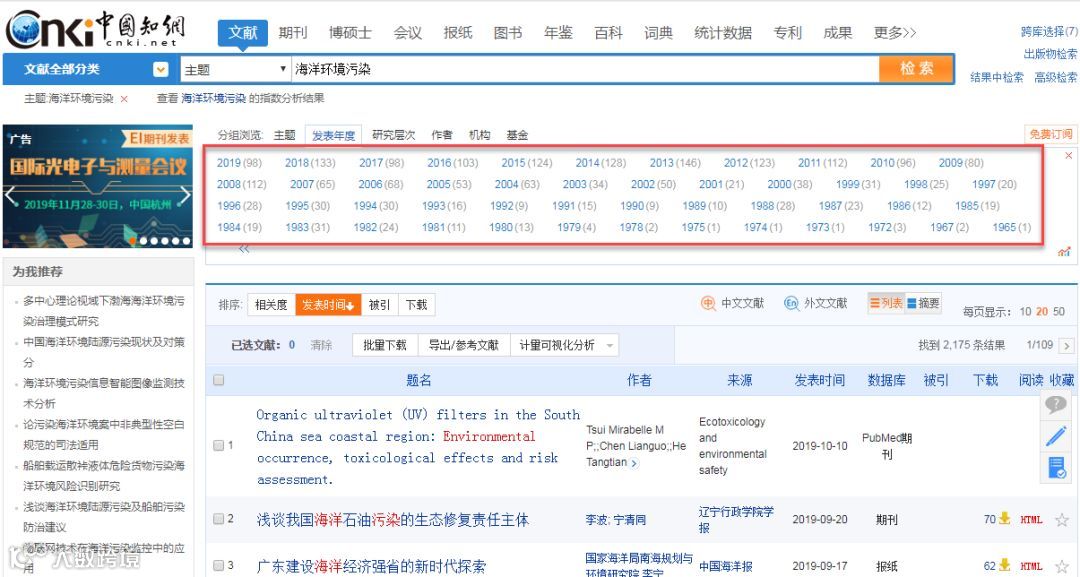Select the 会议 tab

click(x=408, y=33)
